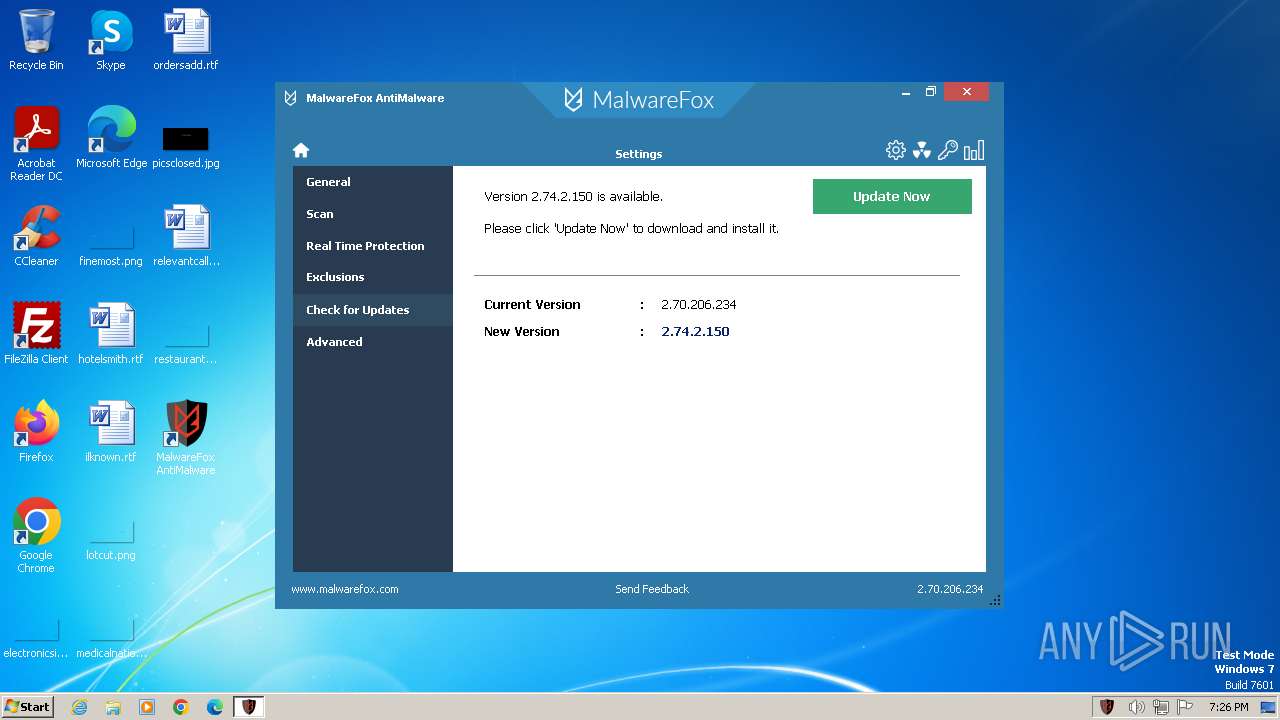1280x720 pixels.
Task: Select lotcut.png desktop file
Action: coord(111,539)
